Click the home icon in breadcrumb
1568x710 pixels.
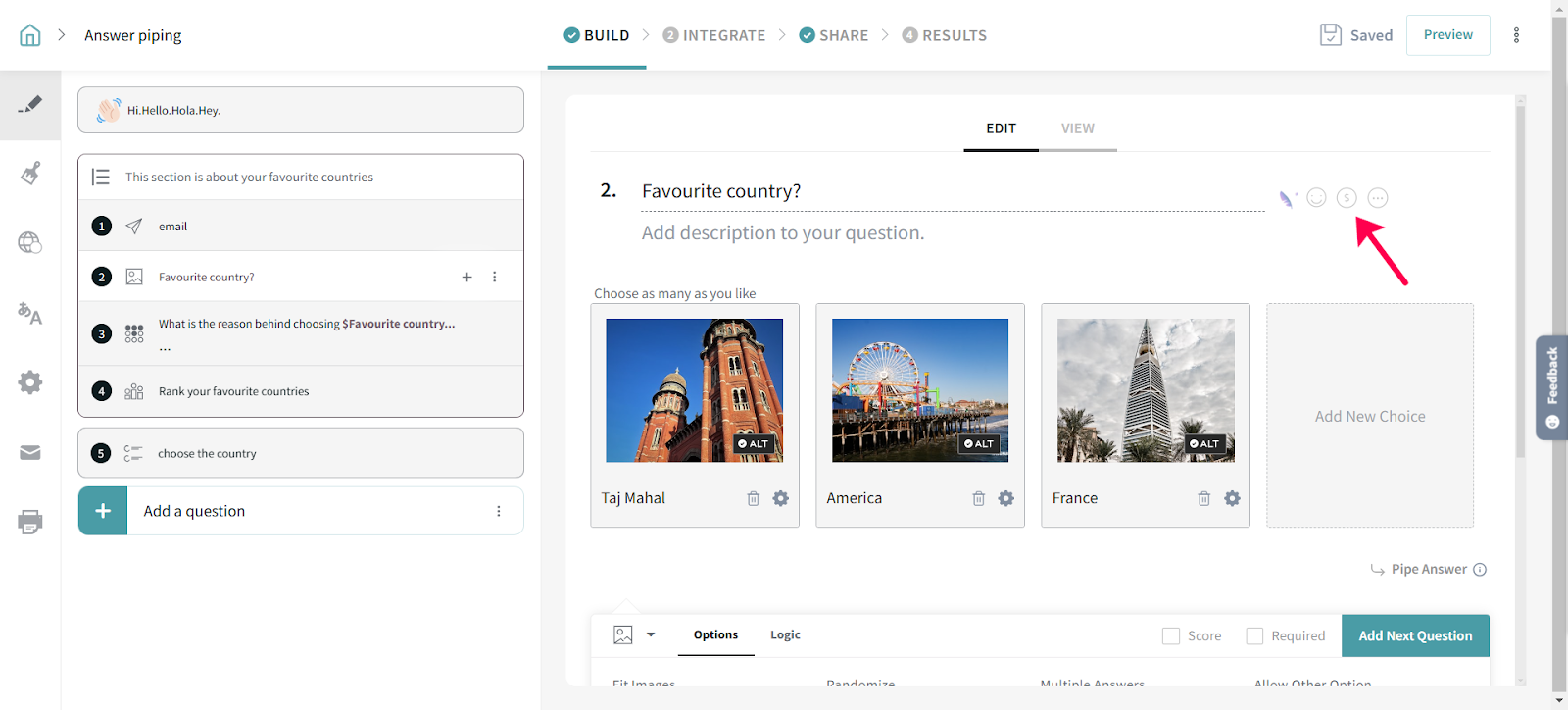(x=30, y=35)
